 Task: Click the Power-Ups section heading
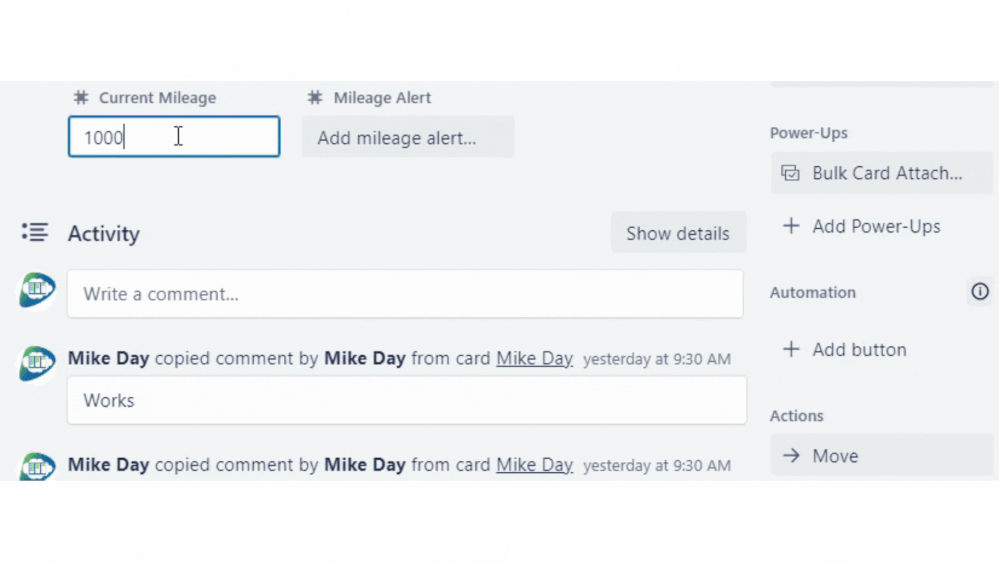[x=809, y=133]
